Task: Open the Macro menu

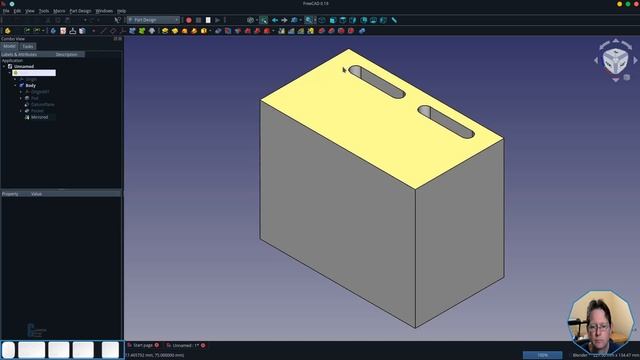Action: click(59, 11)
